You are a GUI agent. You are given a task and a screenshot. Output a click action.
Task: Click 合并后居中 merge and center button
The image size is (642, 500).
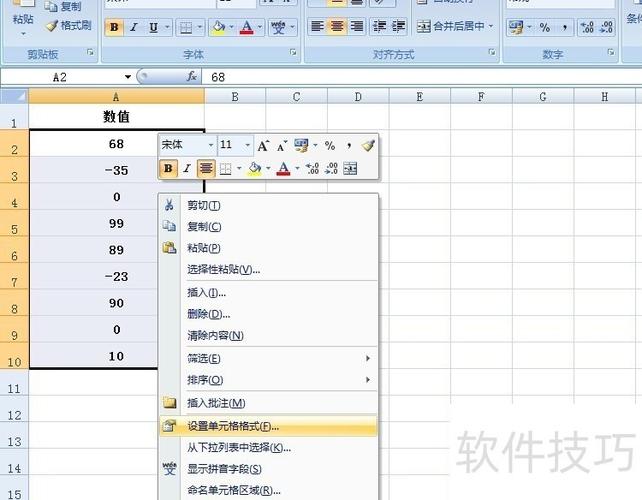(450, 27)
